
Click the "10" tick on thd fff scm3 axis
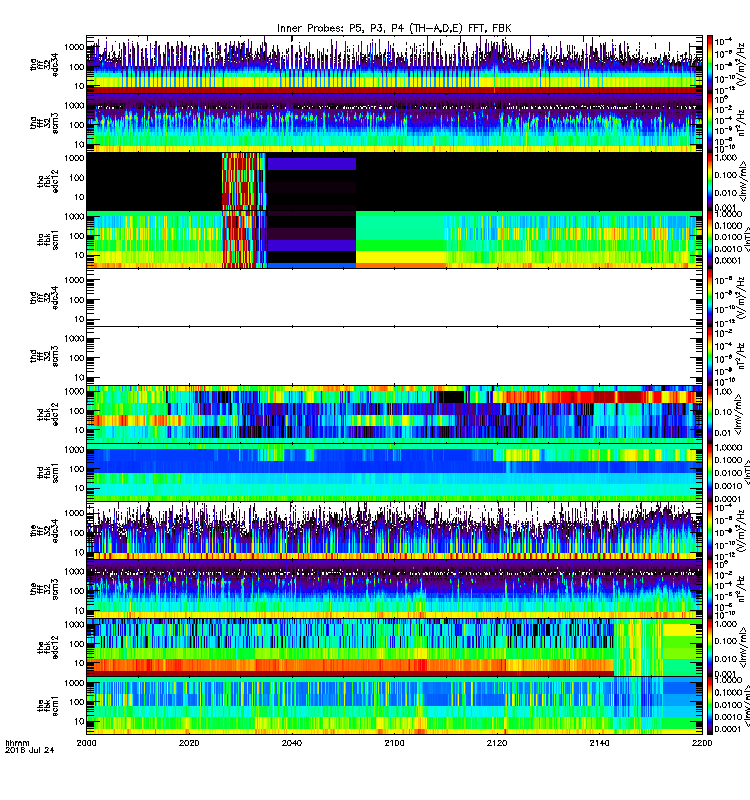coord(79,378)
